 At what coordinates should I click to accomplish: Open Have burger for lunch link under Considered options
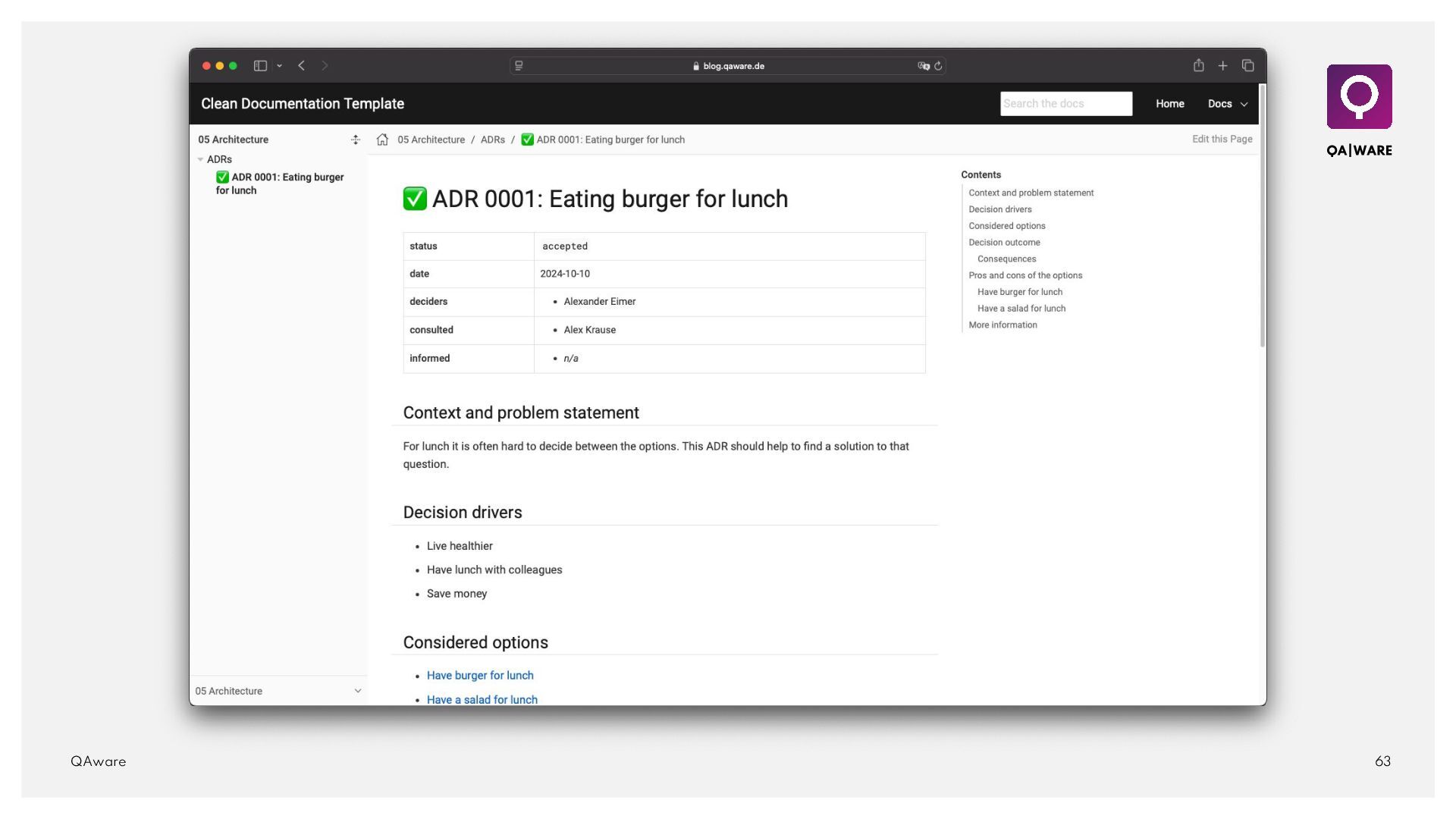[480, 676]
